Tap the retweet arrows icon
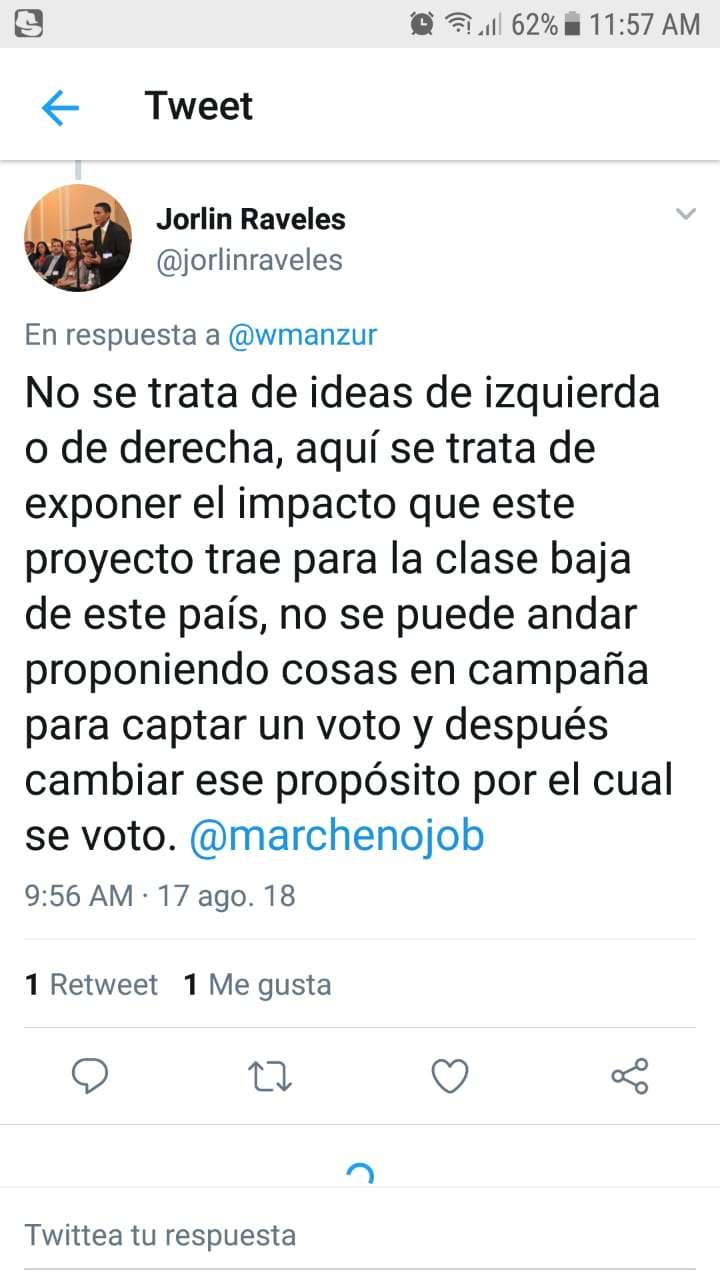The height and width of the screenshot is (1280, 720). (x=269, y=1076)
